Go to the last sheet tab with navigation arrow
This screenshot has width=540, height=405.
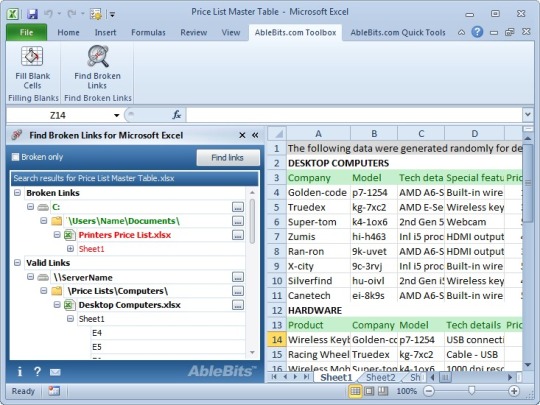[x=306, y=377]
